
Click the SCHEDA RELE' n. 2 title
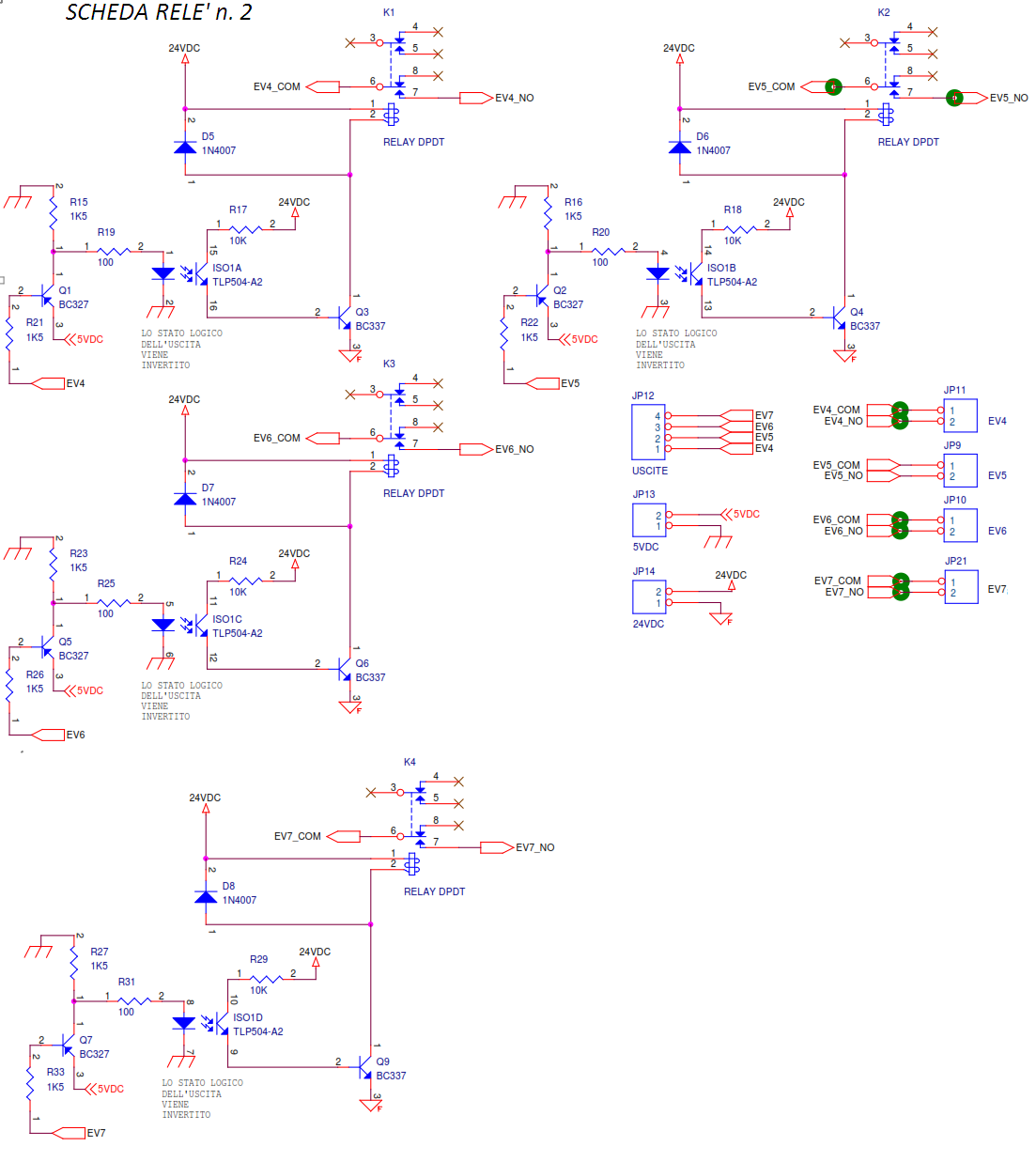(159, 12)
